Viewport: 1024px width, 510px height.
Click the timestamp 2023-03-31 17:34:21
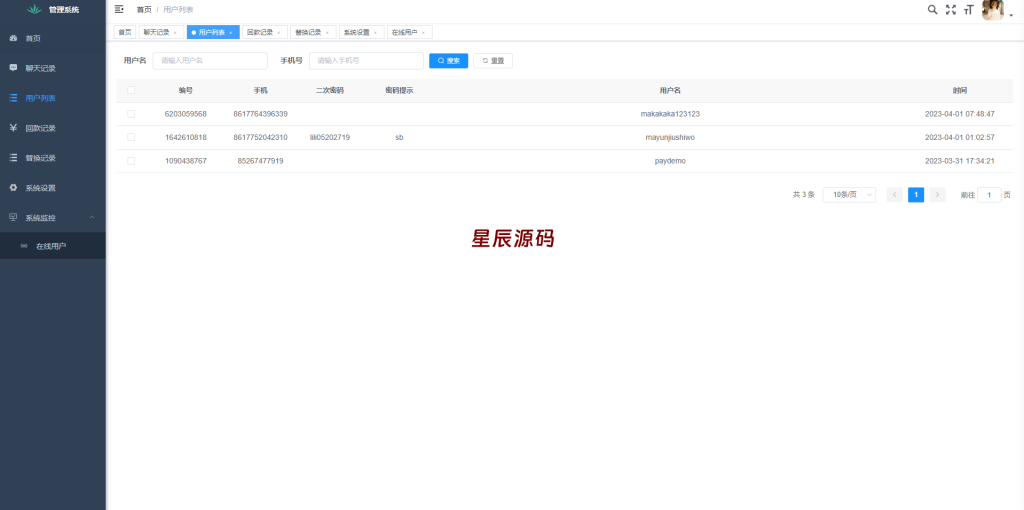(959, 161)
